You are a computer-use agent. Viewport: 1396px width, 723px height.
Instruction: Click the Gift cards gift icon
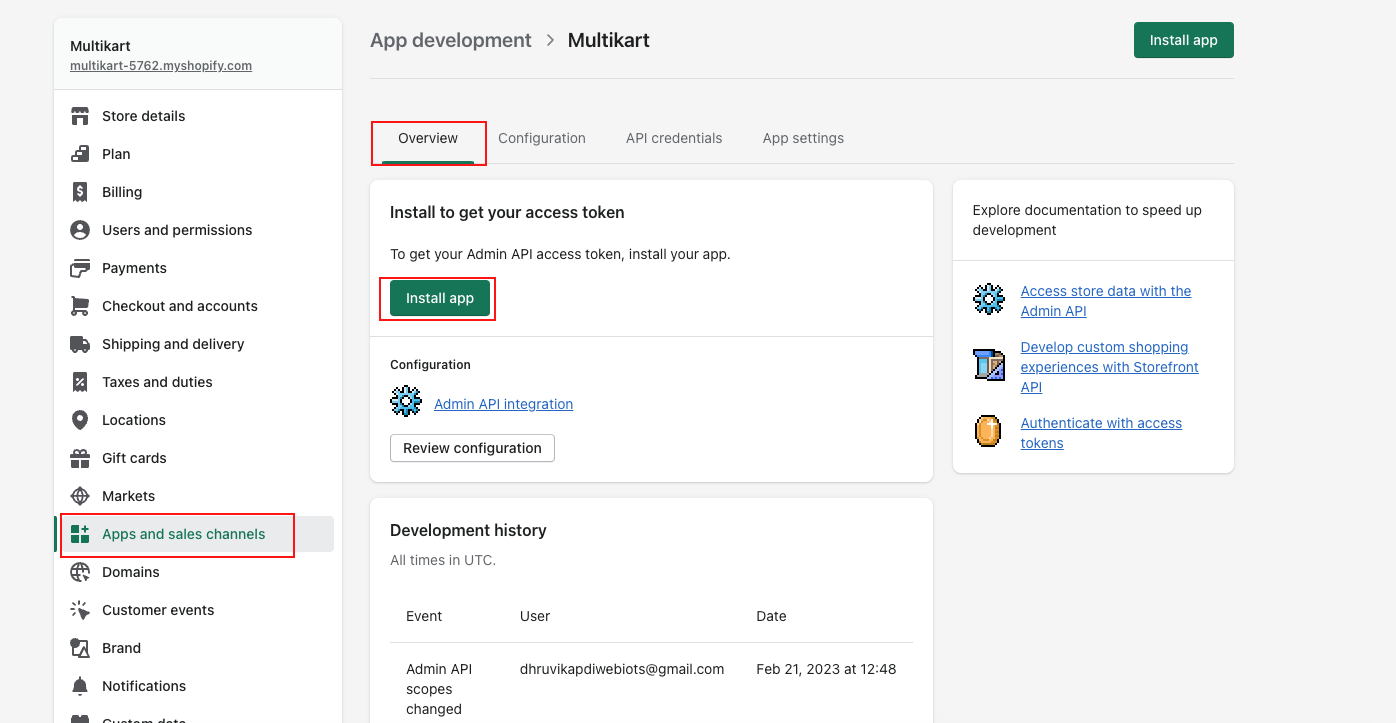(x=80, y=458)
